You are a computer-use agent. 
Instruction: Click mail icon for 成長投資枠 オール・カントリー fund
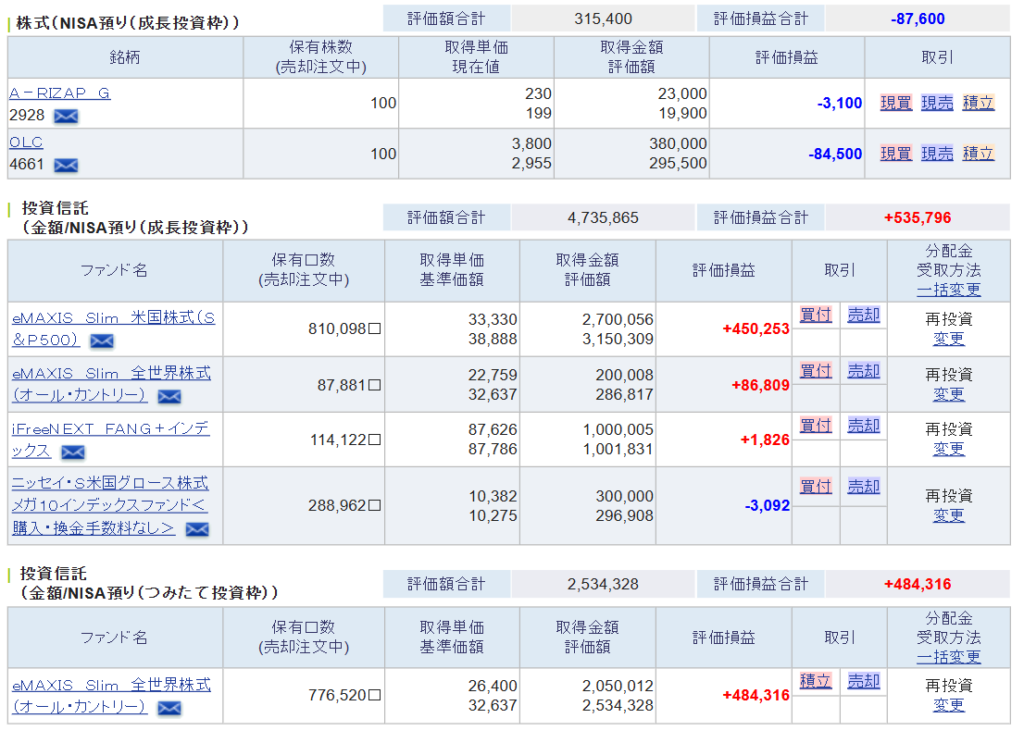tap(169, 396)
